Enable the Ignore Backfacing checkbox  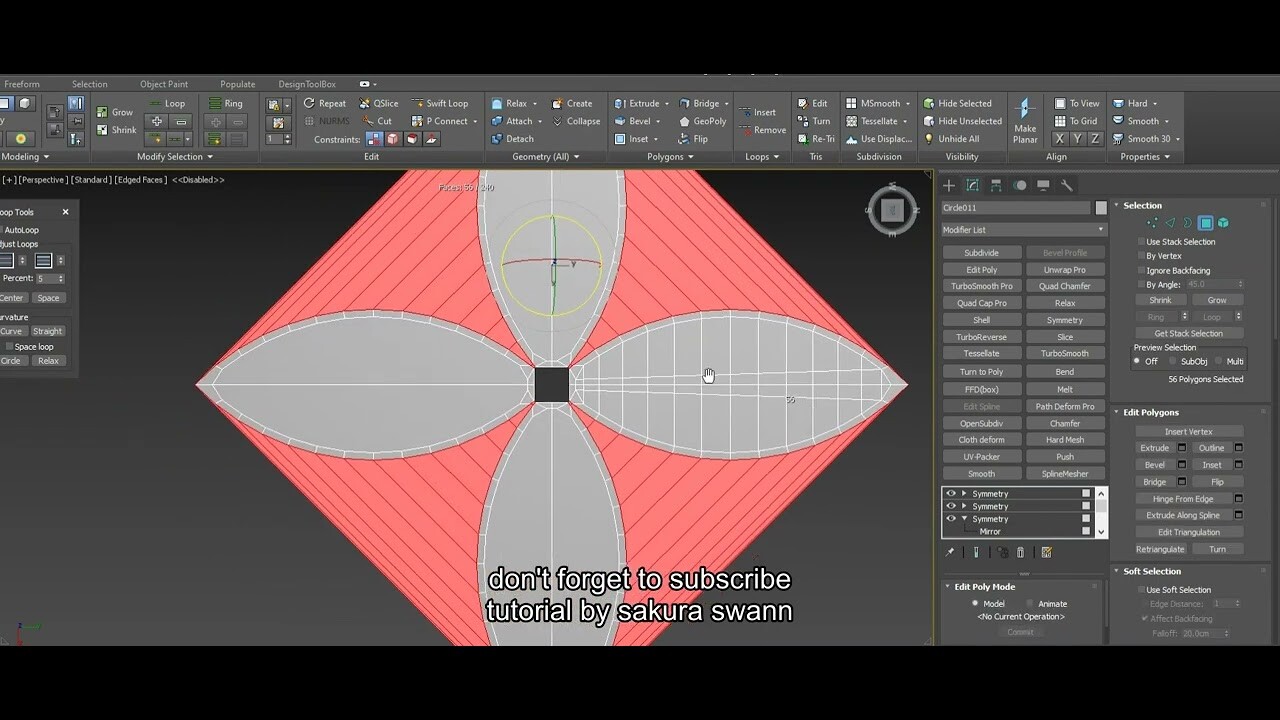1140,271
